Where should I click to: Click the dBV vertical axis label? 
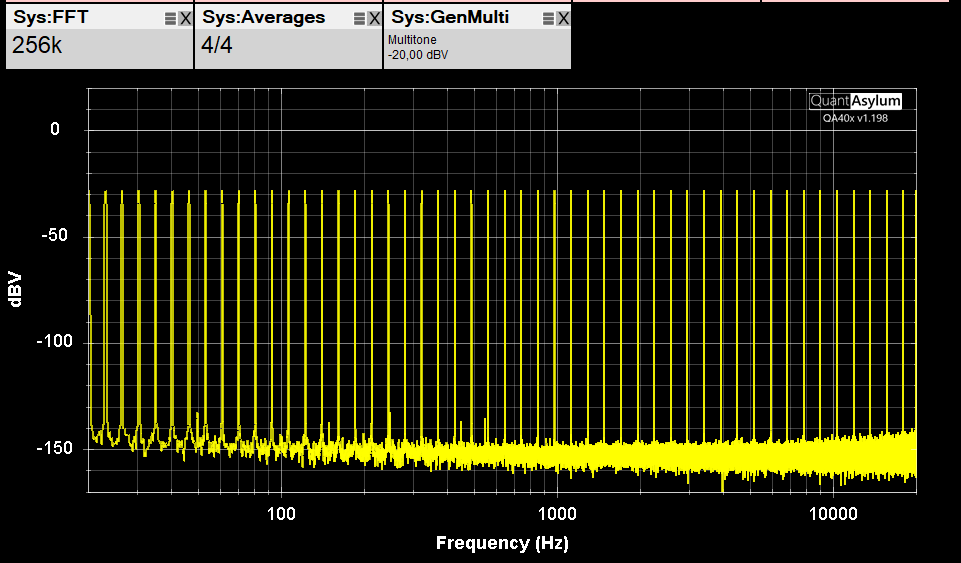pyautogui.click(x=15, y=289)
